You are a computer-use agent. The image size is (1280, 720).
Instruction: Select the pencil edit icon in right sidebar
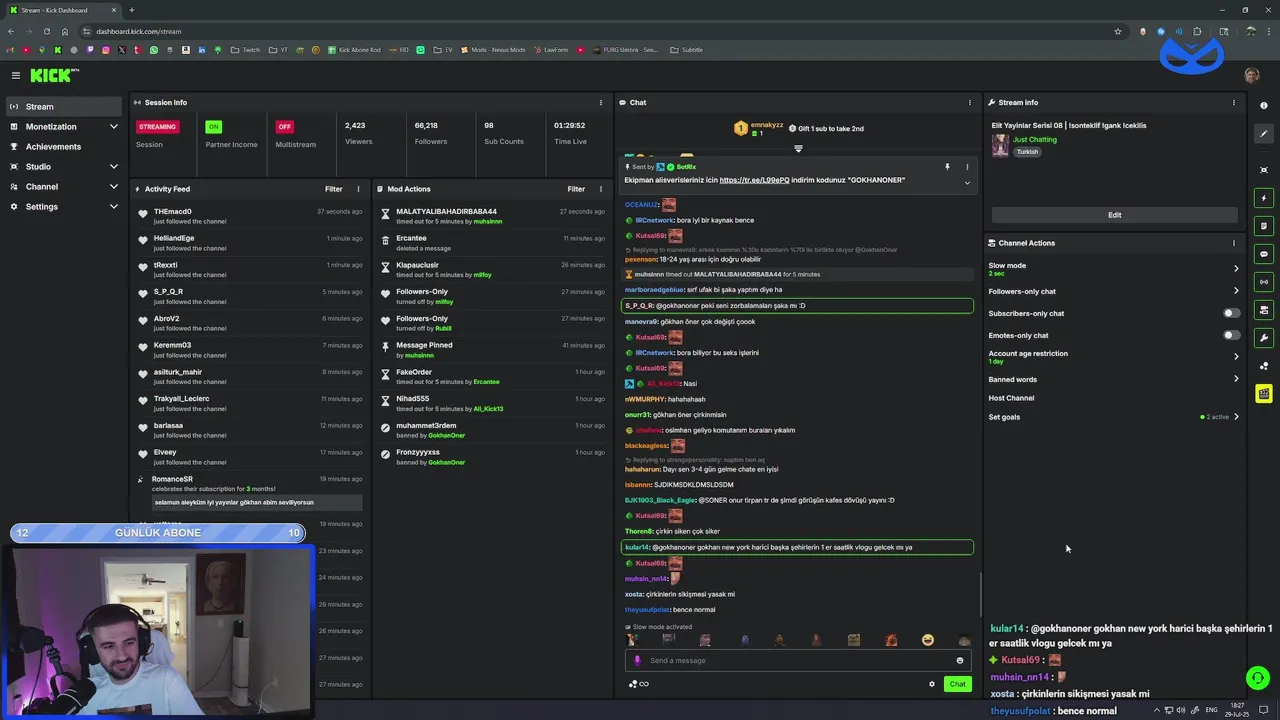pos(1264,134)
